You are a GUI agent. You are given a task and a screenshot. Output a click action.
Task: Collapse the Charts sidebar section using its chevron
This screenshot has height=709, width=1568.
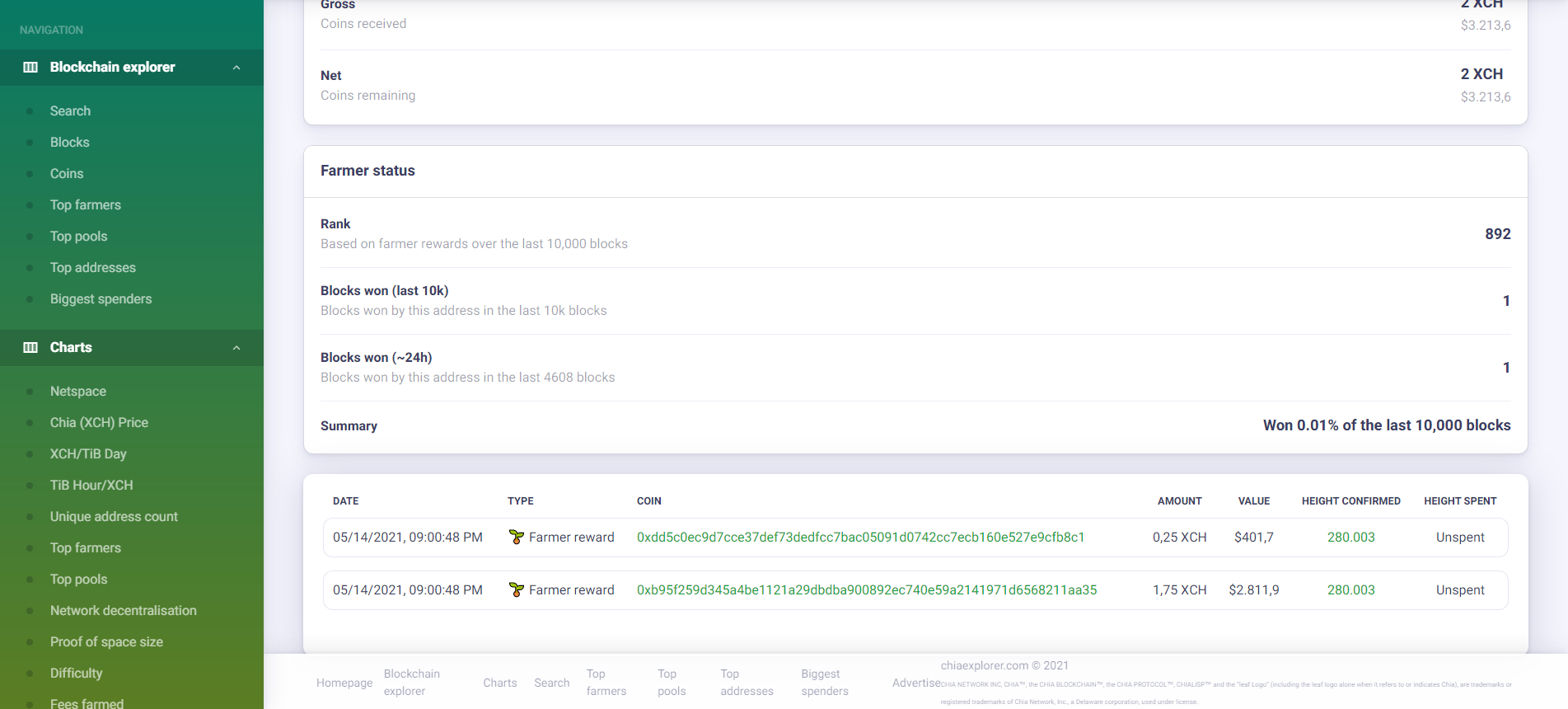236,348
